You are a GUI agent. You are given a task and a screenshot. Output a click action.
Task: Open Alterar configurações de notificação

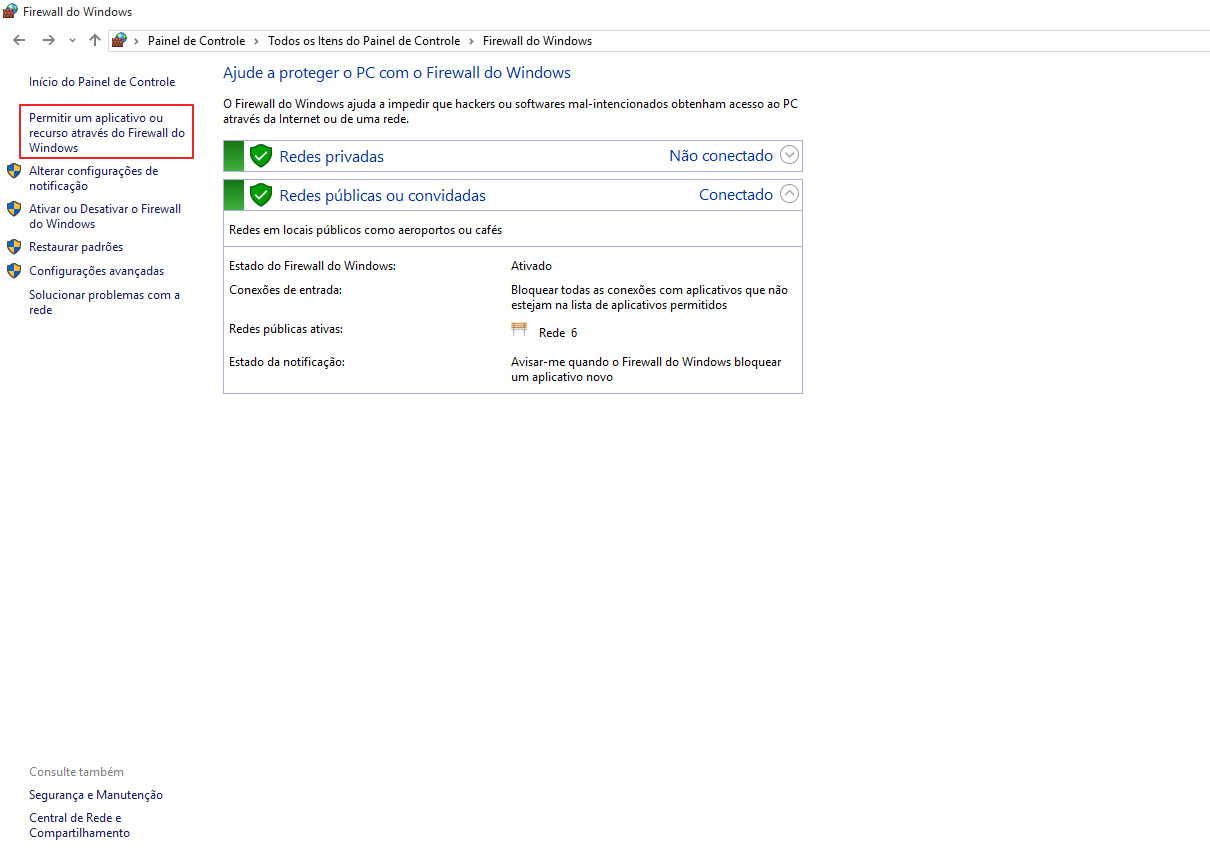tap(93, 178)
